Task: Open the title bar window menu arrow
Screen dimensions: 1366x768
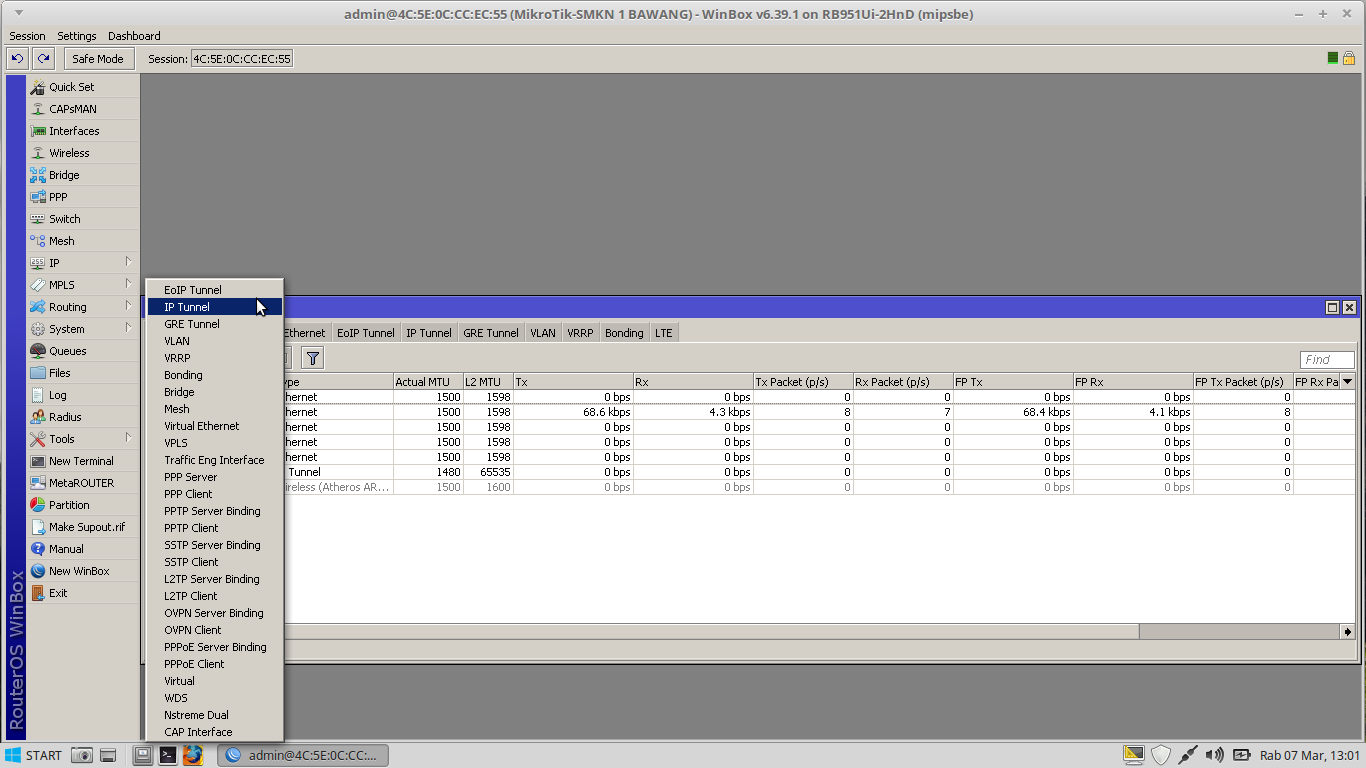Action: 19,14
